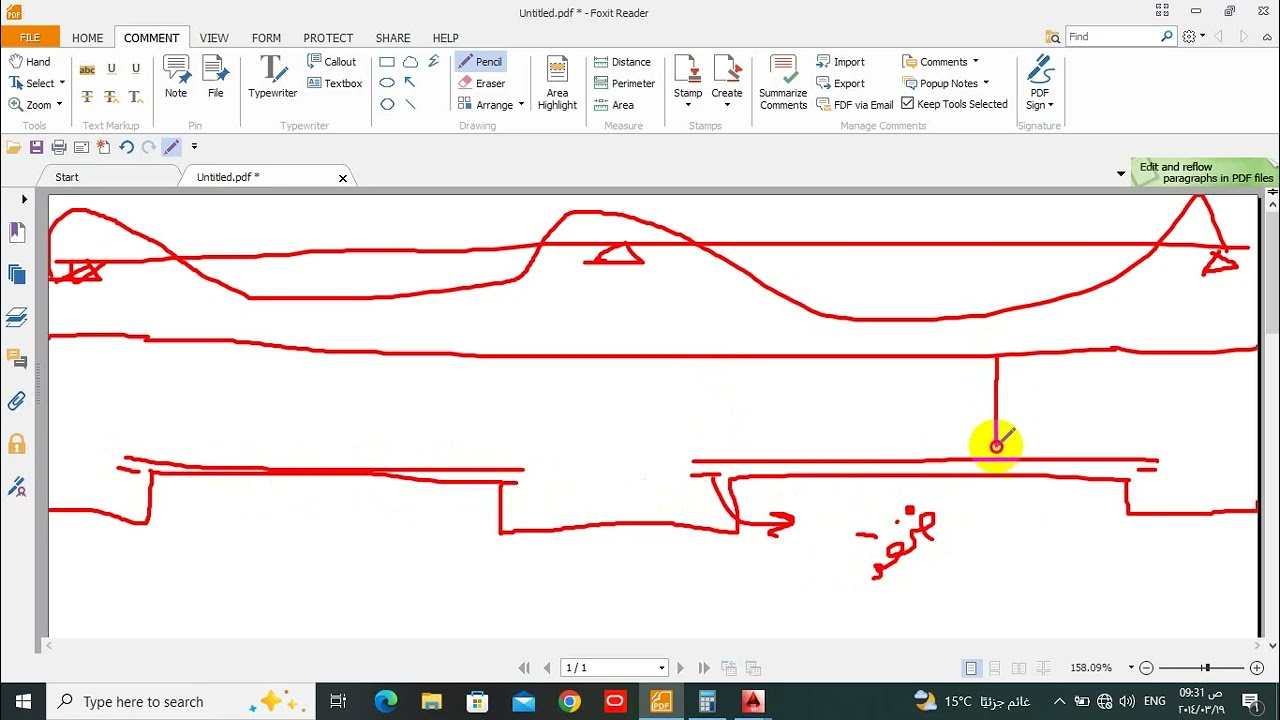
Task: Select the Area measure tool
Action: click(x=614, y=104)
